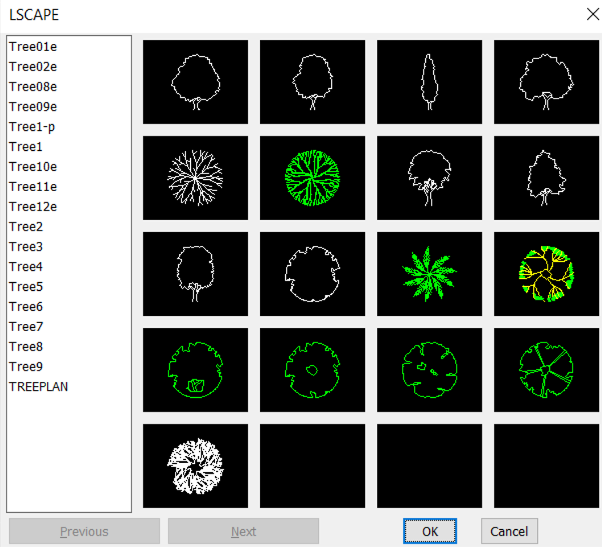Viewport: 602px width, 547px height.
Task: Cancel the LSCAPE dialog
Action: click(x=509, y=531)
